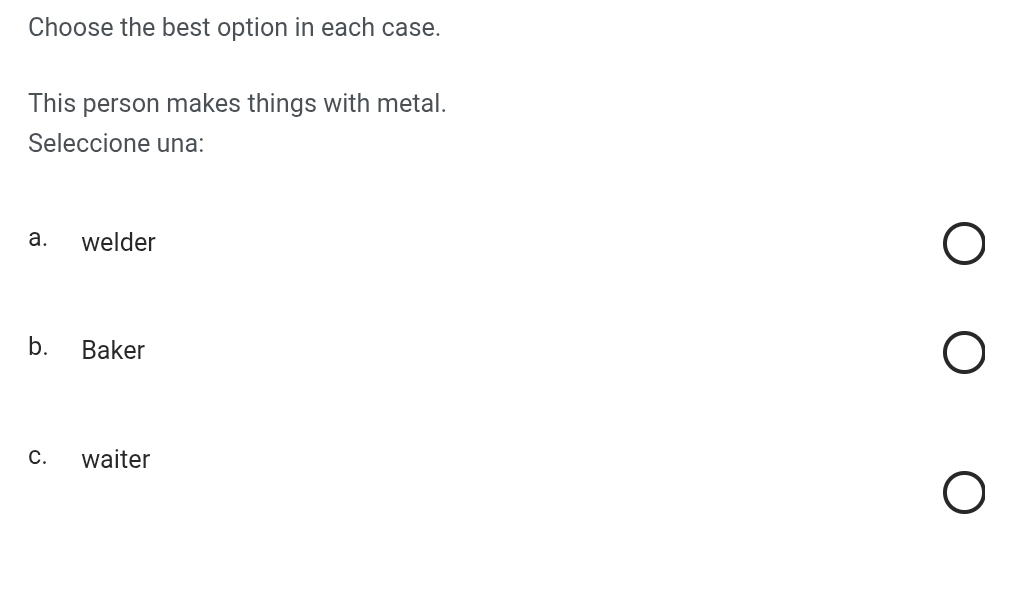Click the word 'things' in the question
1015x597 pixels.
coord(282,104)
